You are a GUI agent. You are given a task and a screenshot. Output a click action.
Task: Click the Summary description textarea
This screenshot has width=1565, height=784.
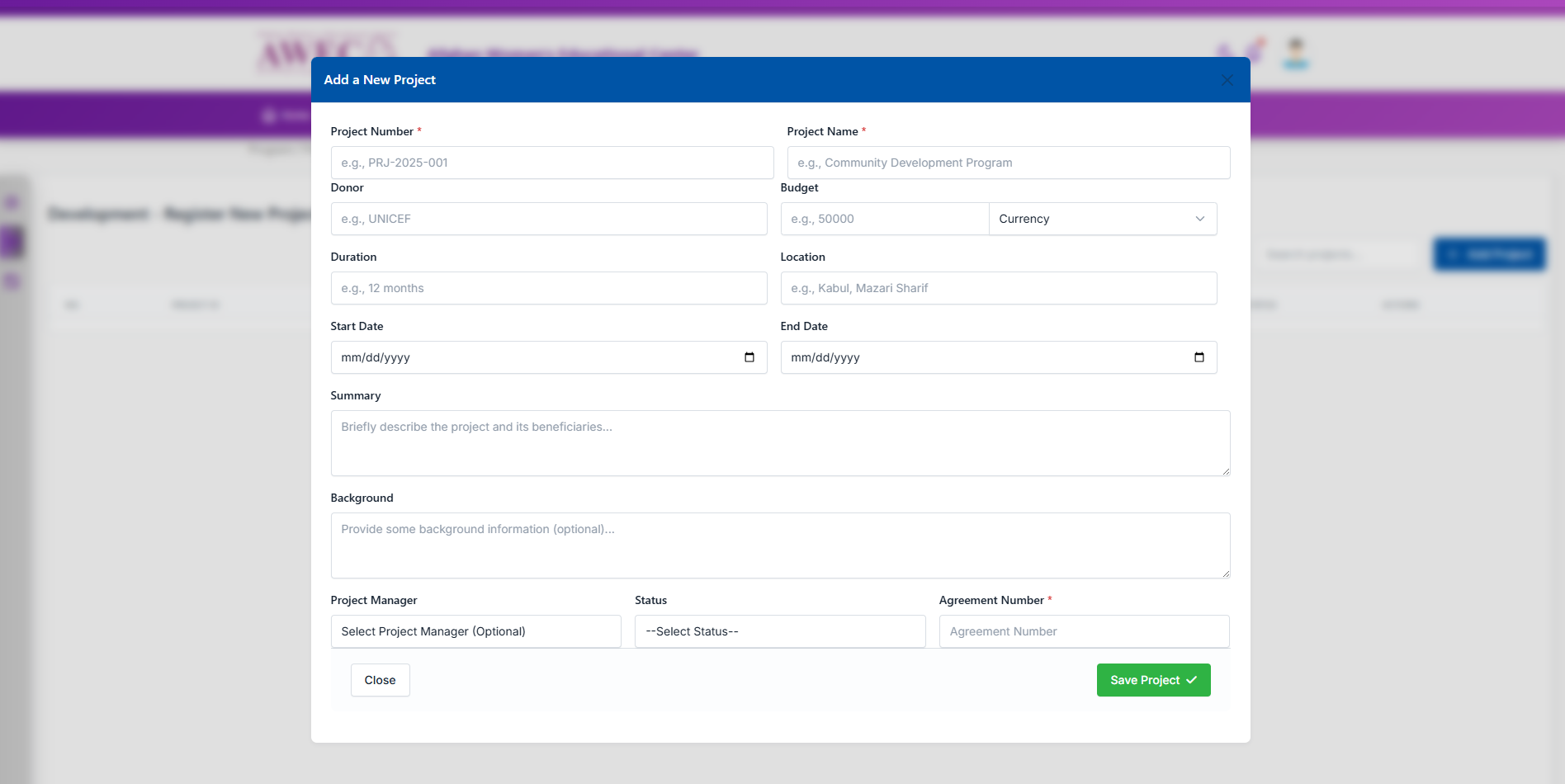780,443
